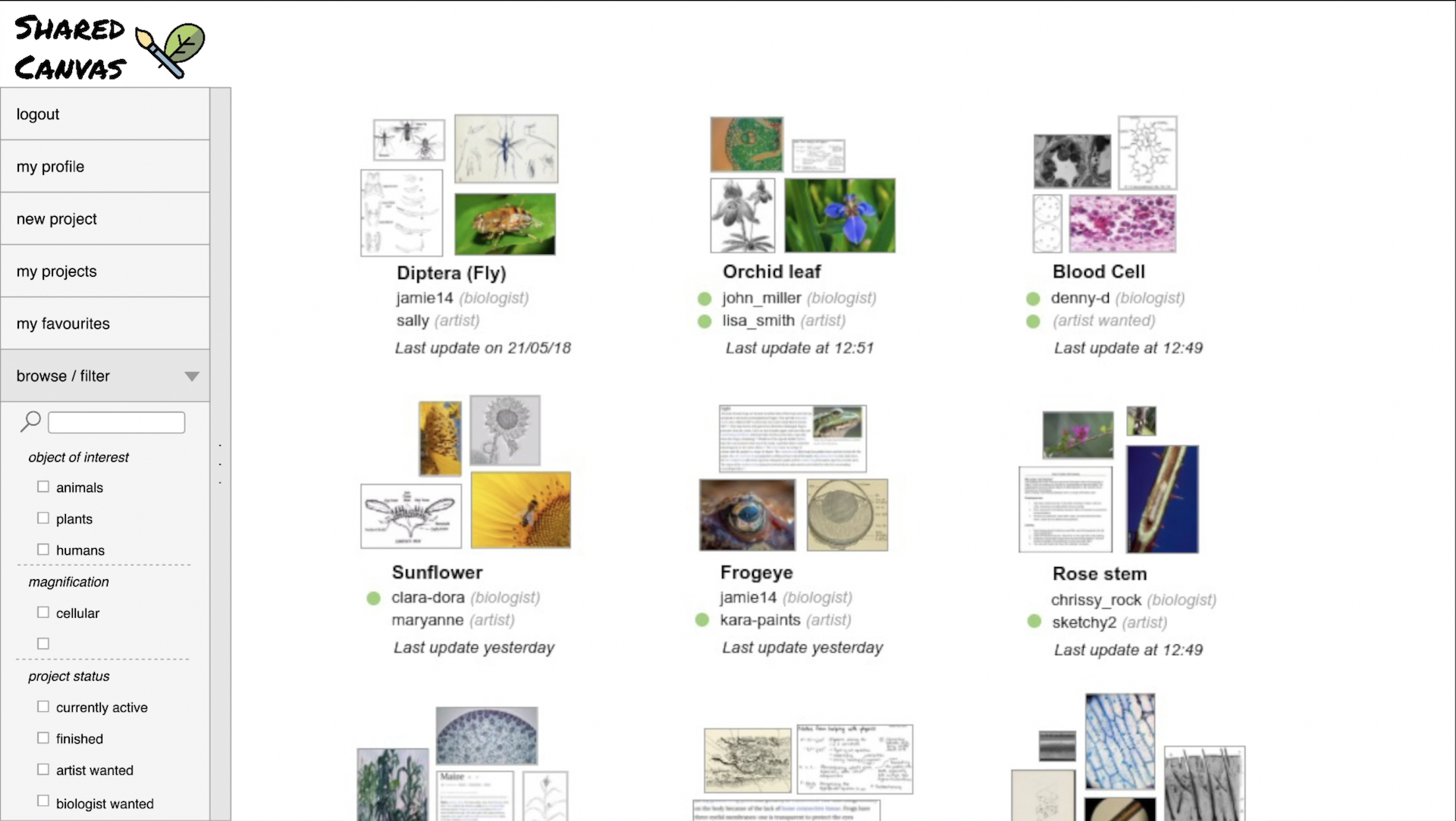
Task: Open the blue orchid flower photo
Action: (839, 215)
